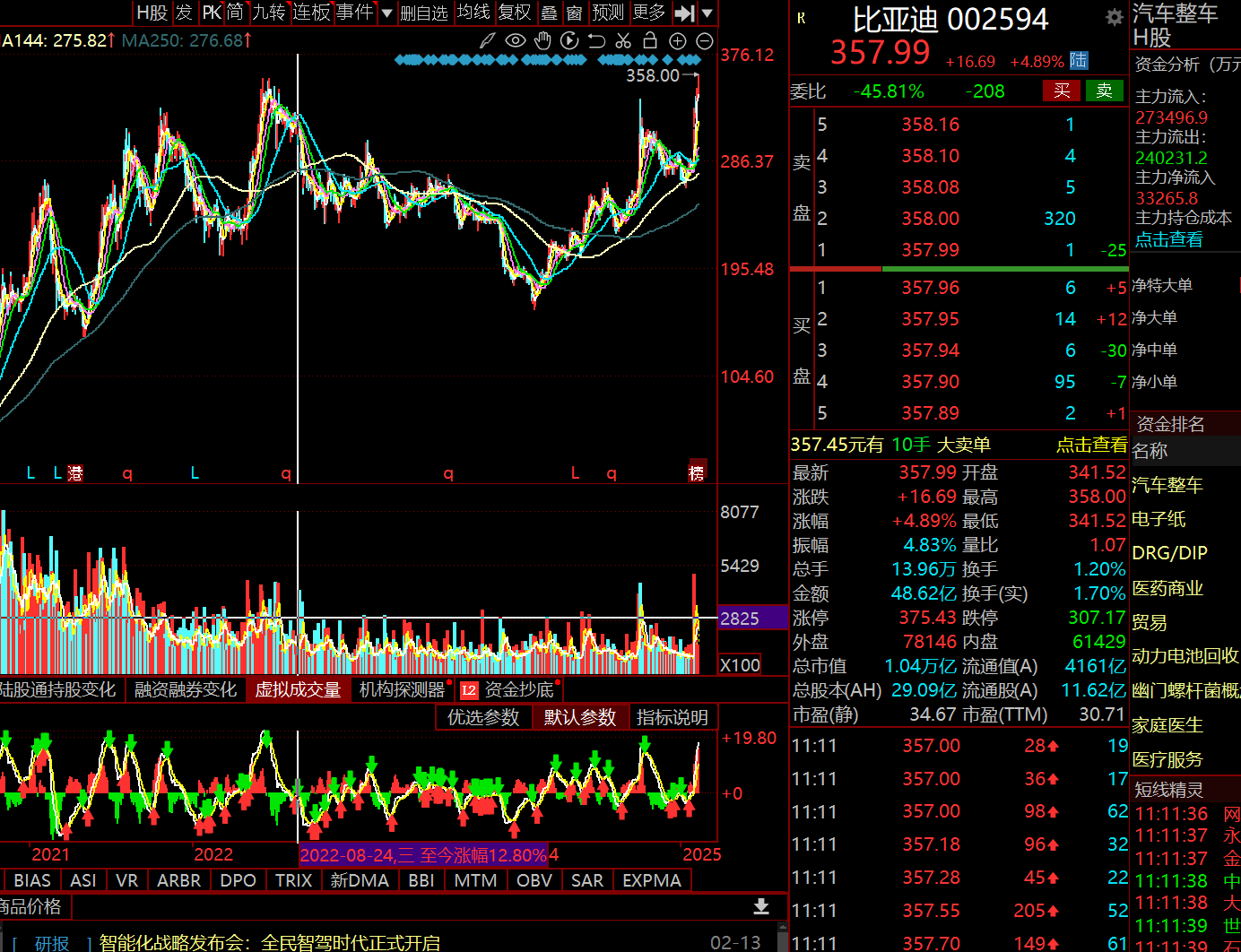1241x952 pixels.
Task: Open the 事件 events button
Action: [354, 13]
